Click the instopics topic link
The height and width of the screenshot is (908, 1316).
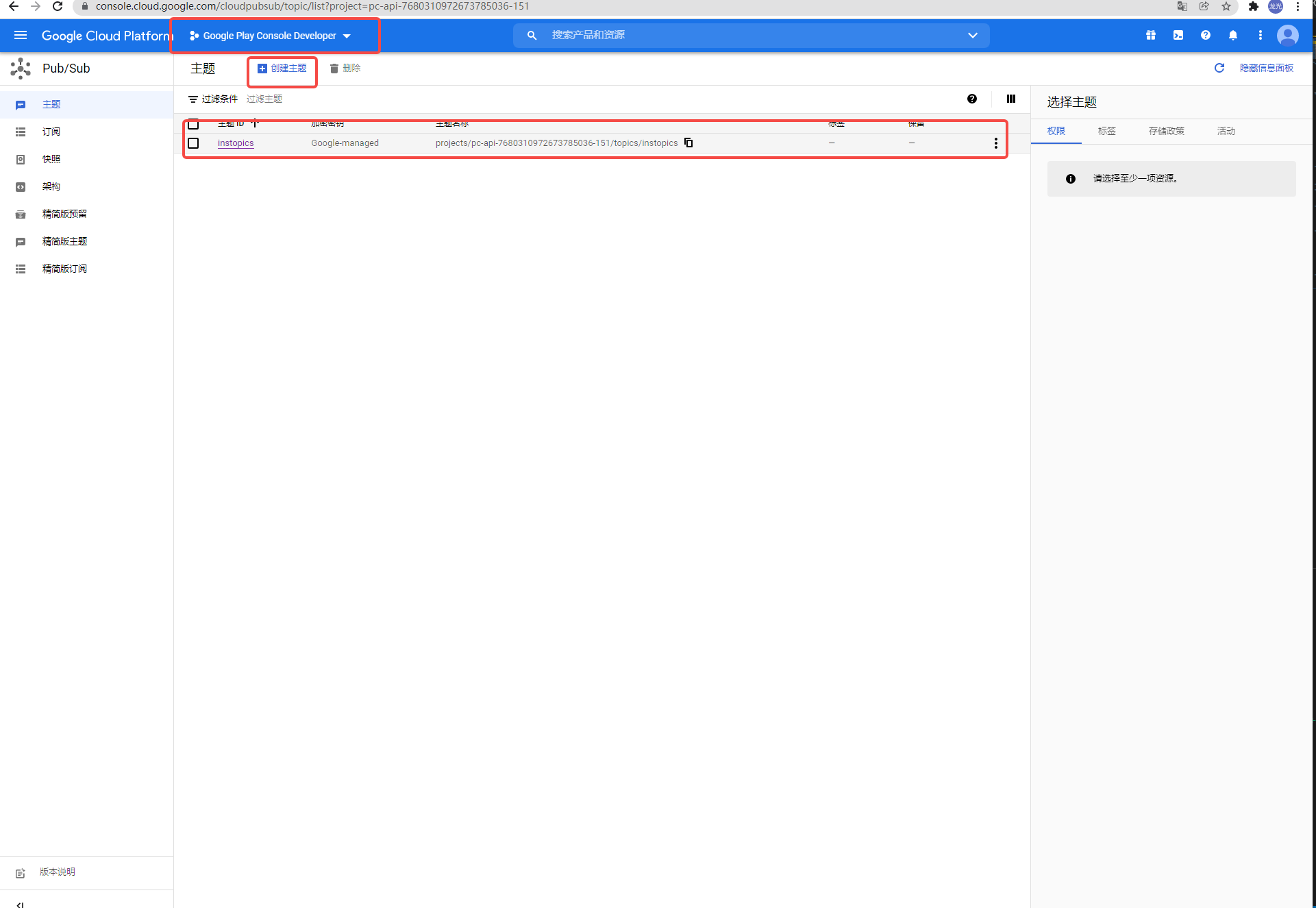[x=235, y=142]
